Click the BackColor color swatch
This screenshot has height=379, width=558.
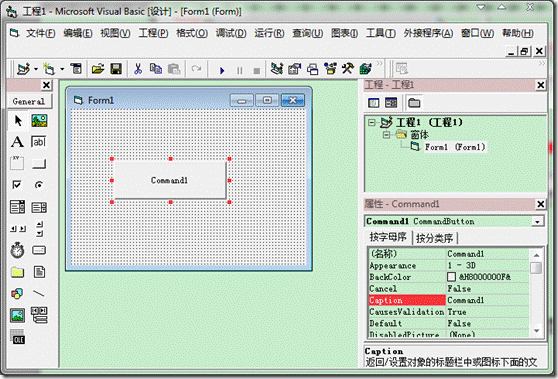(x=451, y=277)
